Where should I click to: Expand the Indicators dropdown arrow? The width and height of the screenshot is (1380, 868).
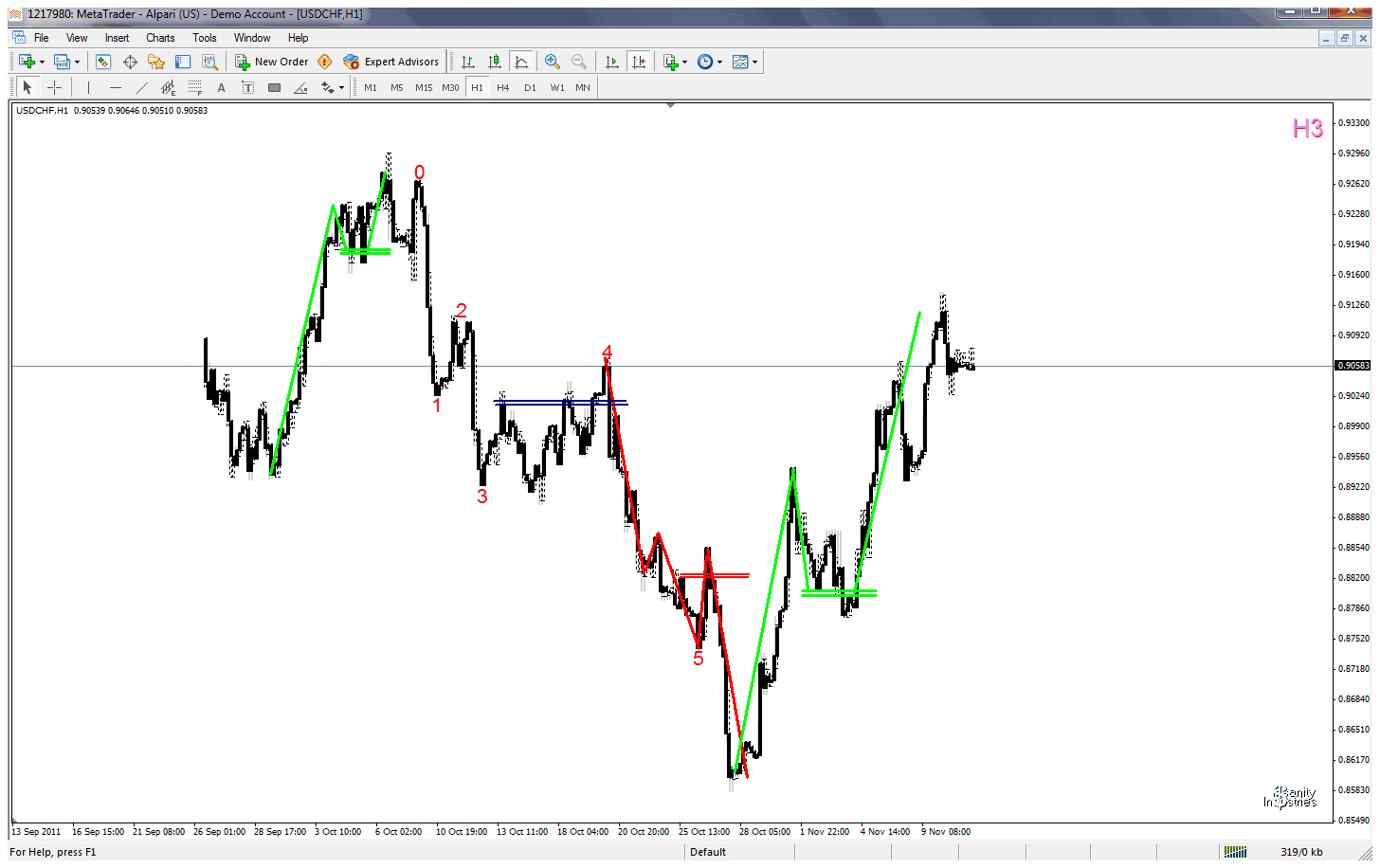click(684, 62)
